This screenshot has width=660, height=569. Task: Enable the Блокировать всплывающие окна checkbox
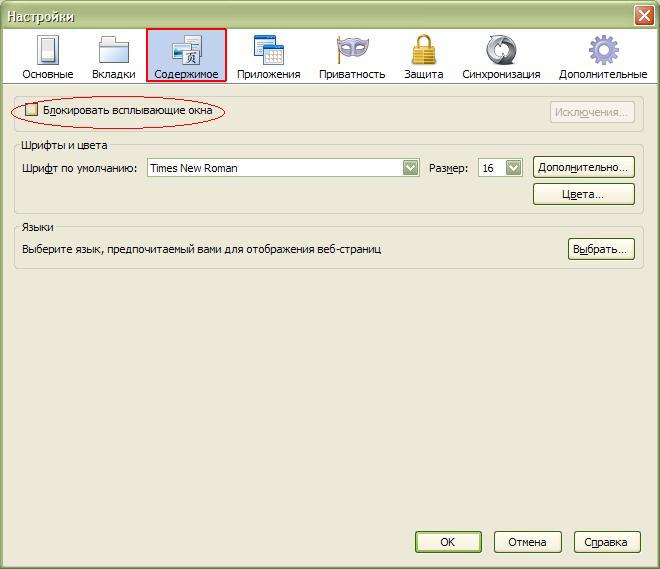[31, 110]
